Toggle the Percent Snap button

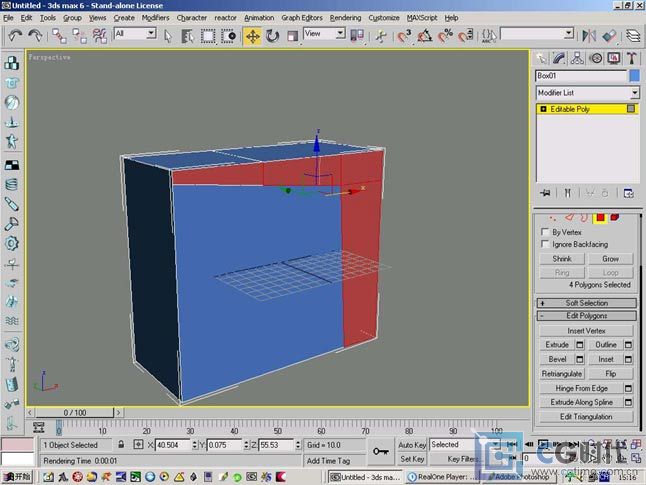(445, 36)
